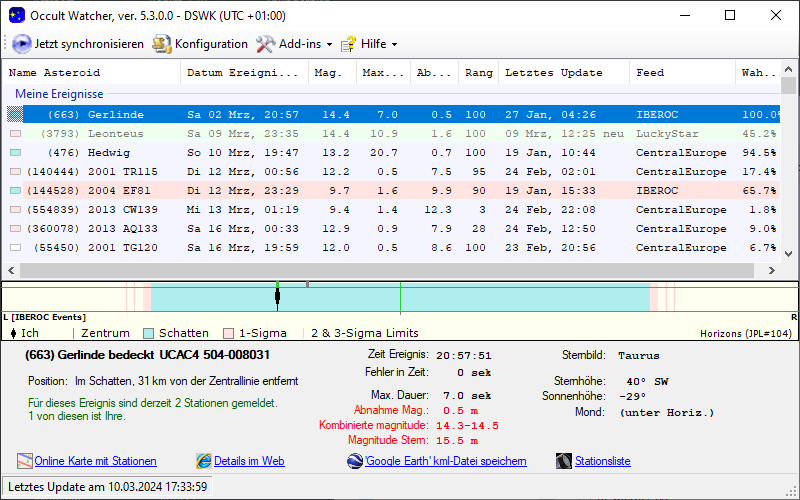Image resolution: width=800 pixels, height=500 pixels.
Task: Collapse the Meine Ereignisse group header
Action: [x=59, y=94]
